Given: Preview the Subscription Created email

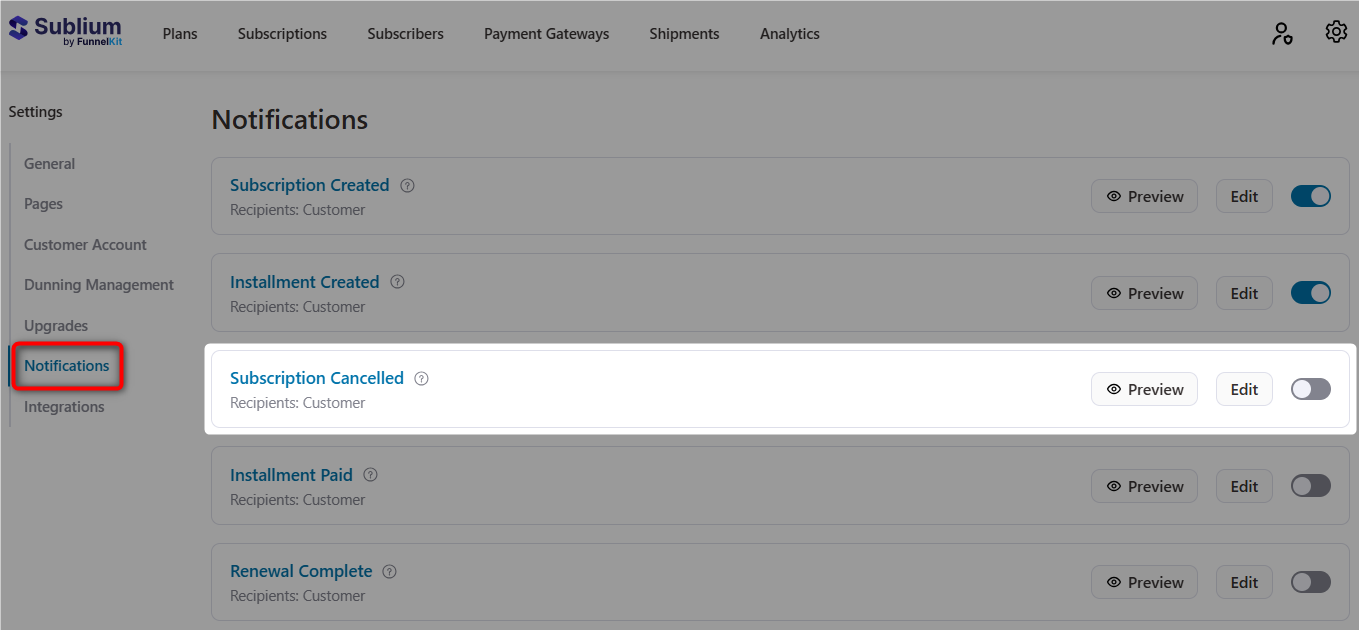Looking at the screenshot, I should point(1144,196).
